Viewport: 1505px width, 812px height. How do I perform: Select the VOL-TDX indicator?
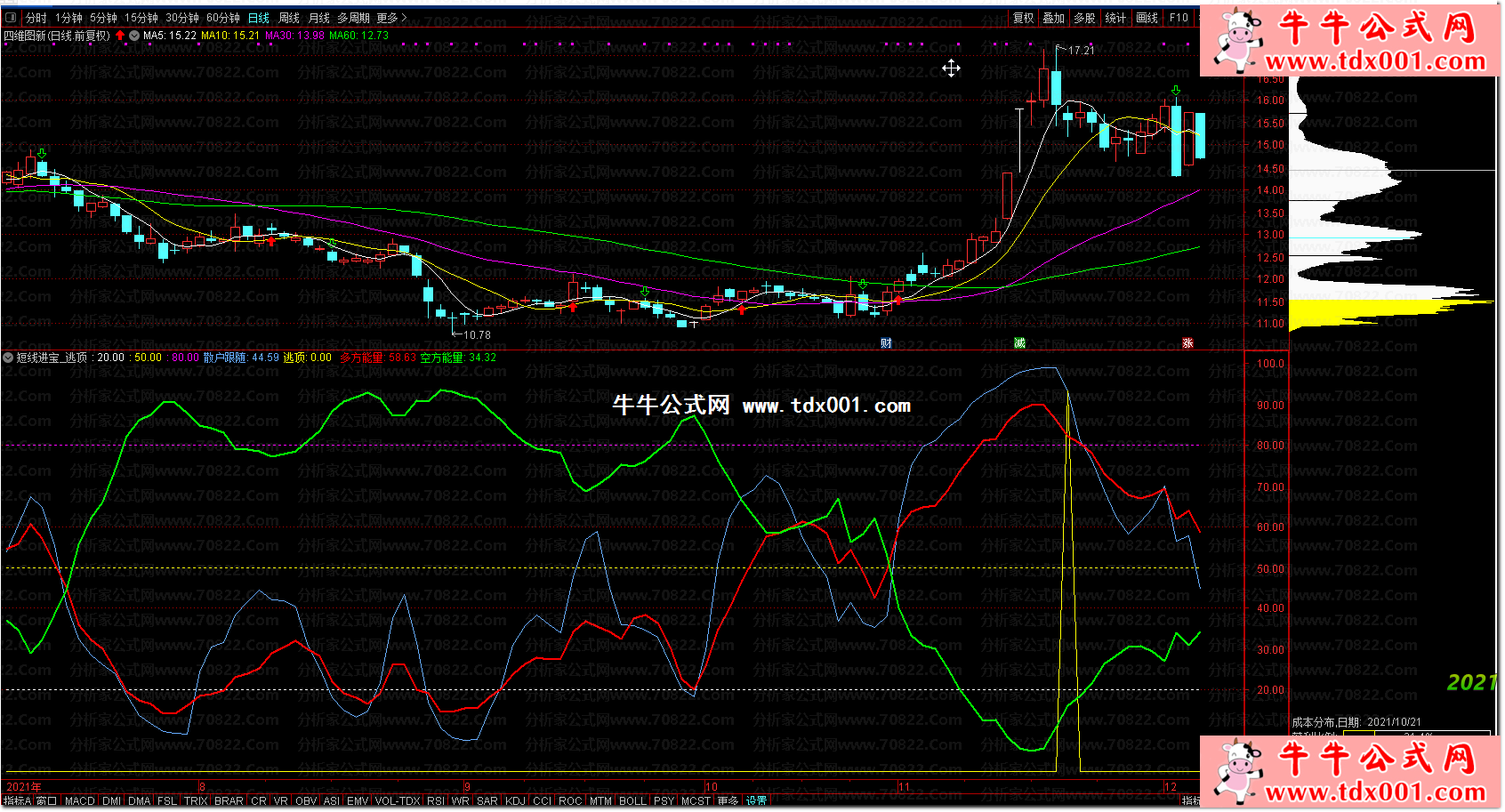[398, 801]
